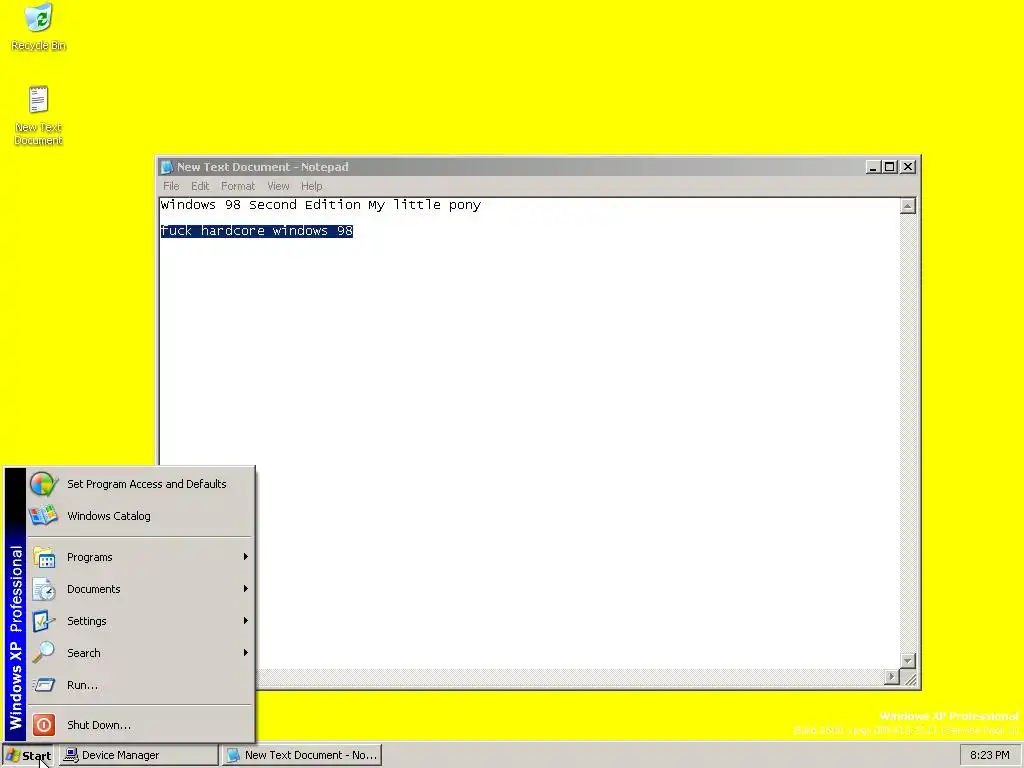
Task: Open the Edit menu in Notepad
Action: pyautogui.click(x=200, y=186)
